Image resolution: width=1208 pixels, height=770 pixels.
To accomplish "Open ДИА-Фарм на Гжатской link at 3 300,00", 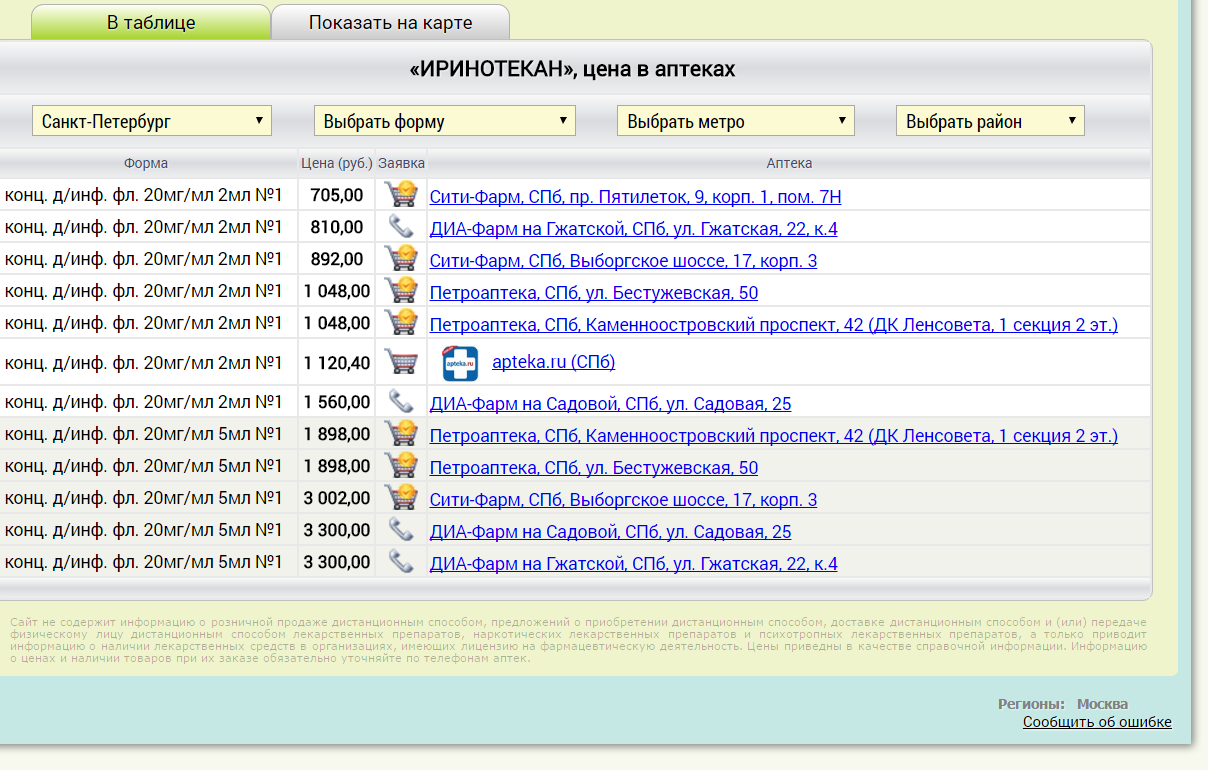I will 634,564.
